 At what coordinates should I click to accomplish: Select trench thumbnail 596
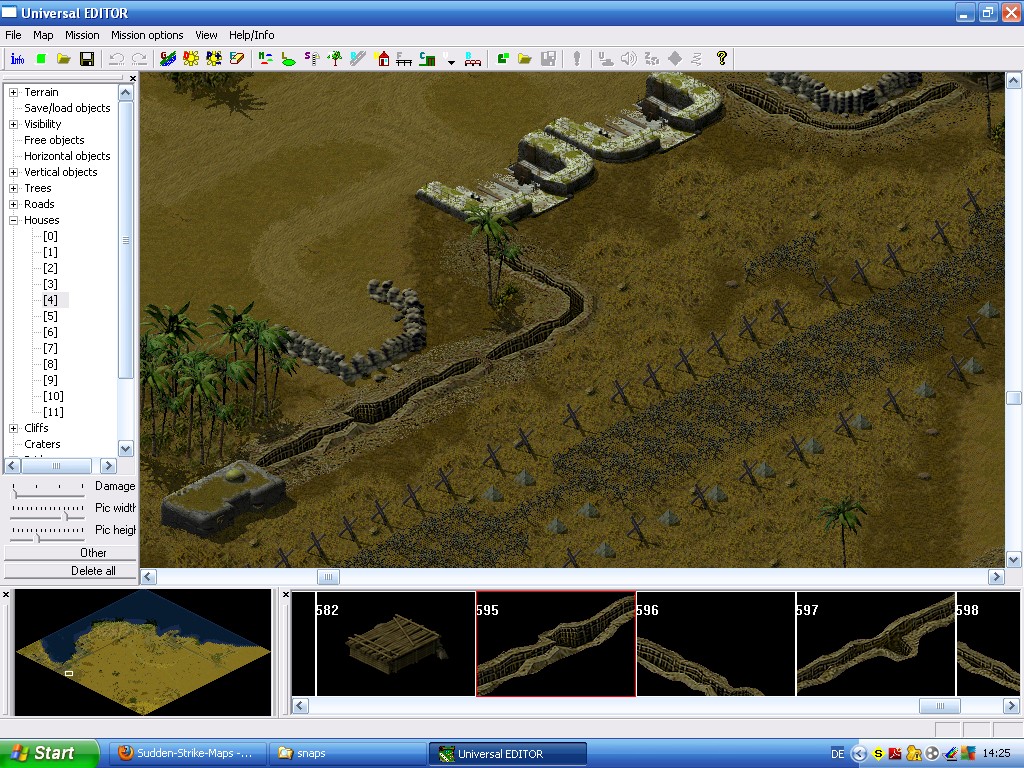716,644
